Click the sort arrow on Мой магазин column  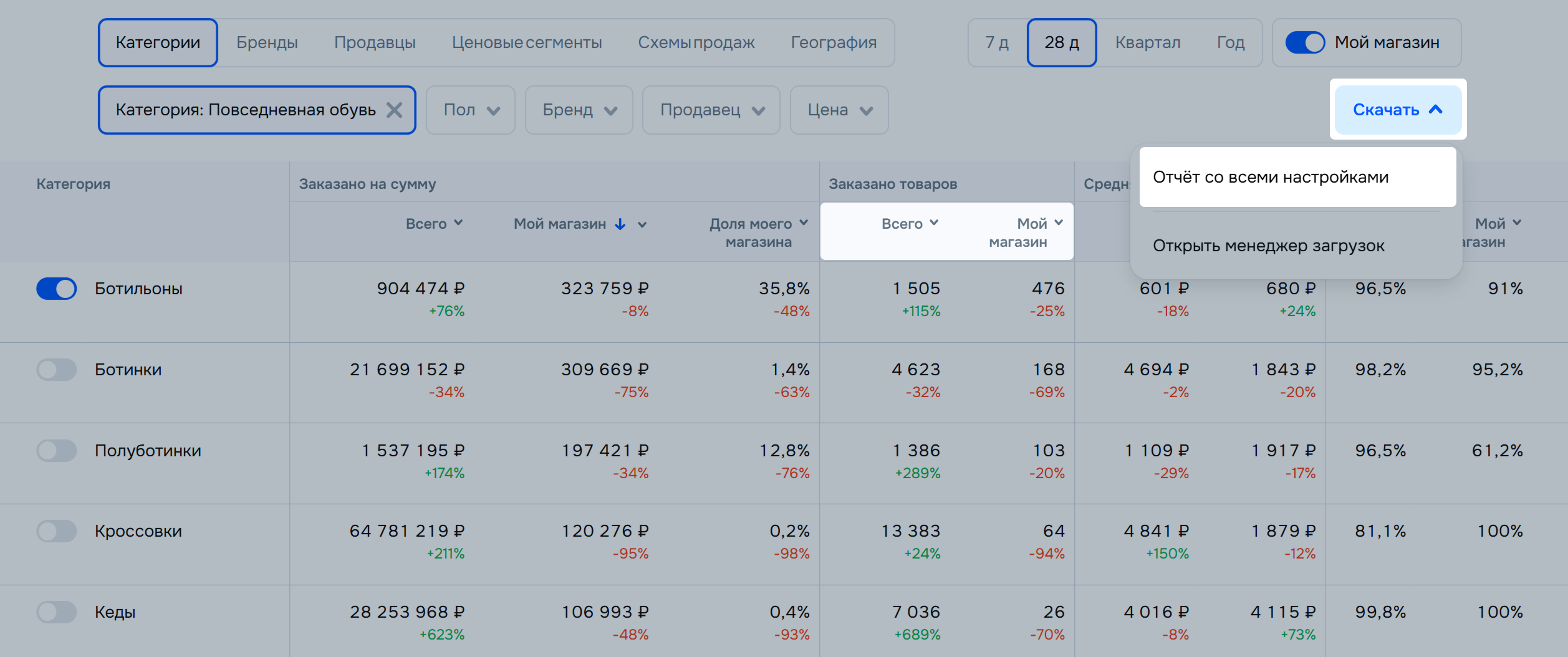pos(620,224)
